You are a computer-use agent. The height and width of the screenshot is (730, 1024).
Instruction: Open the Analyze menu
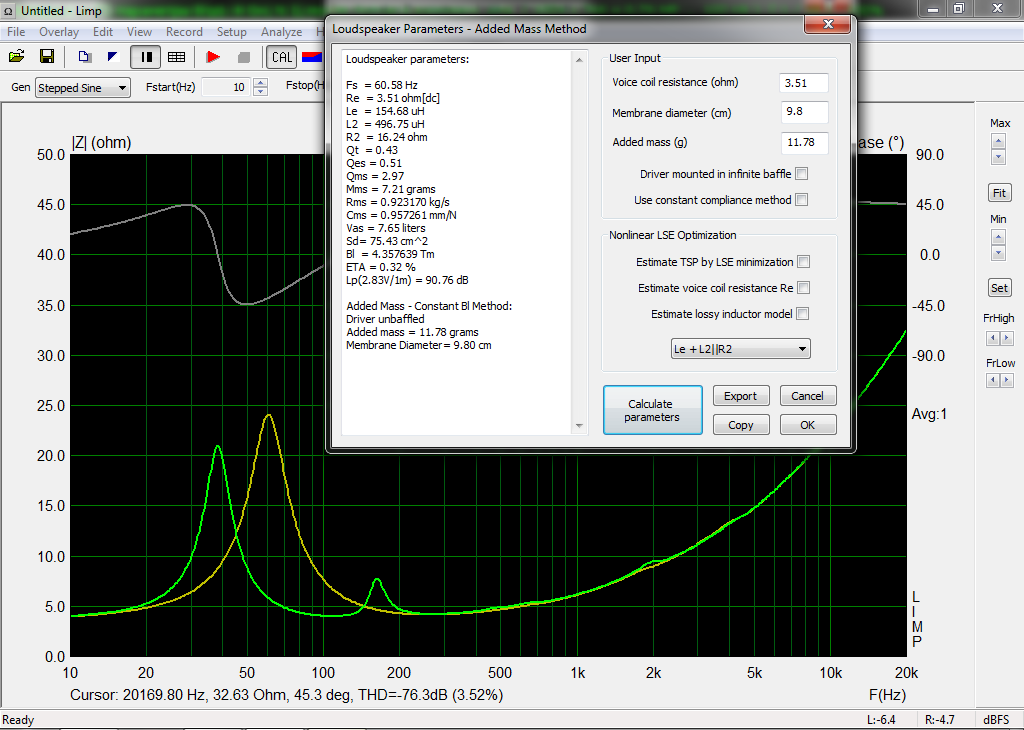coord(281,31)
